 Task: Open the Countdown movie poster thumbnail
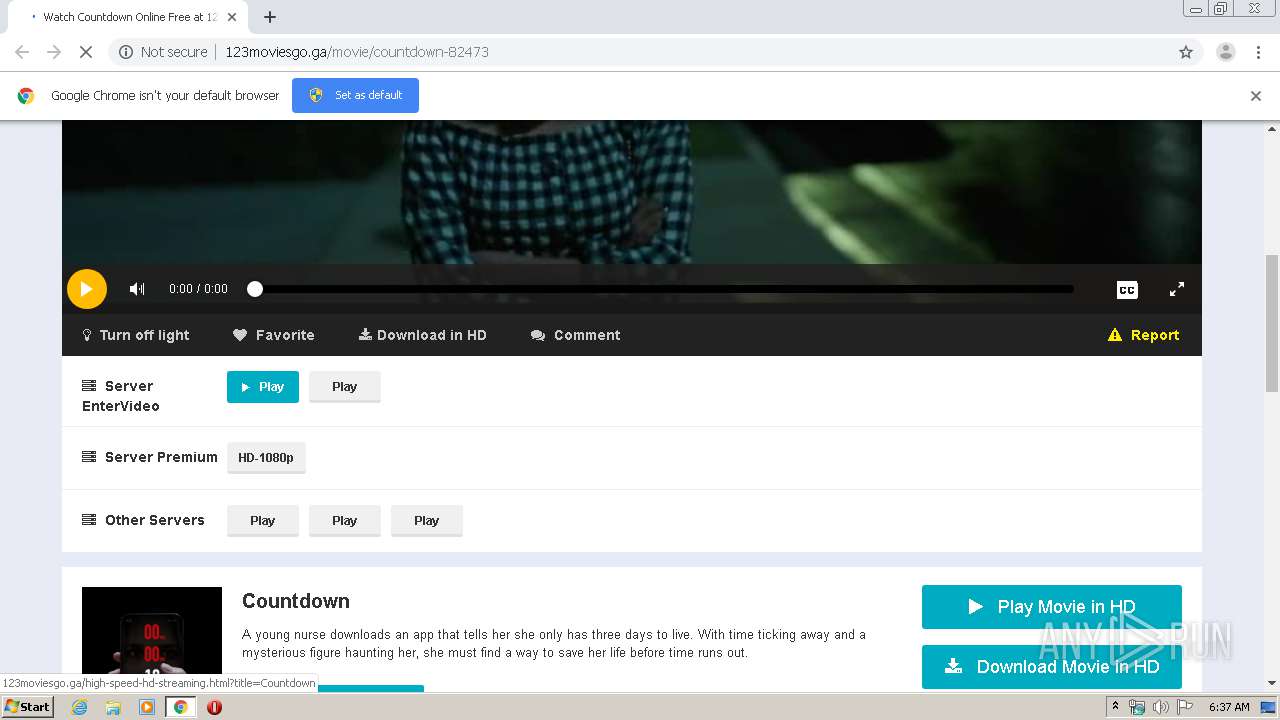point(152,638)
